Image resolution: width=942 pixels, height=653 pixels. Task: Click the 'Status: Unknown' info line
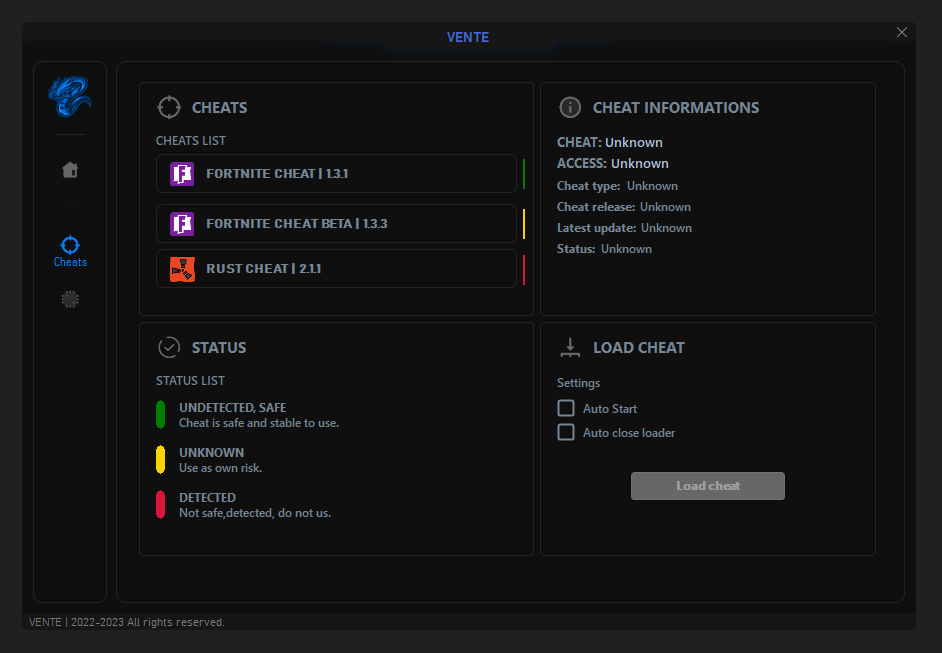click(604, 249)
